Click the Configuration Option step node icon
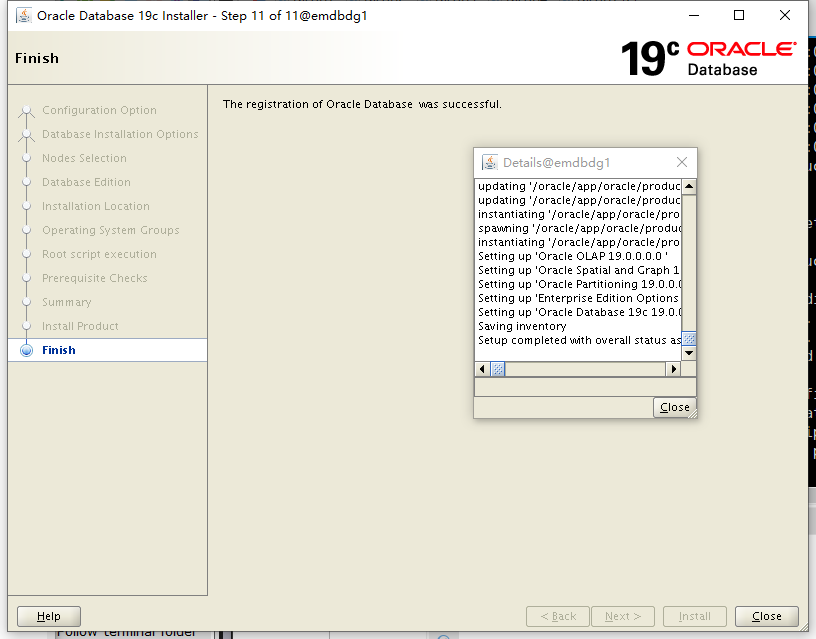The width and height of the screenshot is (816, 639). (x=27, y=111)
